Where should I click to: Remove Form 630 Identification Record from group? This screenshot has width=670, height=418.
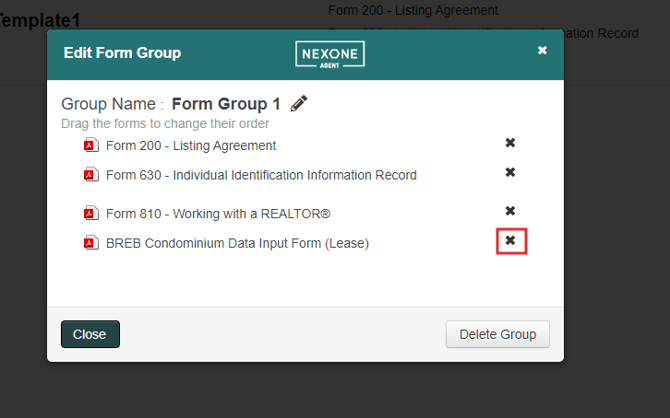[x=510, y=172]
